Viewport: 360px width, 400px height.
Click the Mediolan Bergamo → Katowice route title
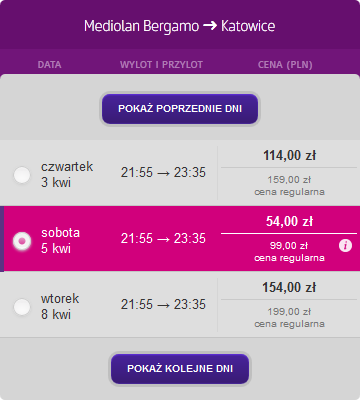click(180, 26)
